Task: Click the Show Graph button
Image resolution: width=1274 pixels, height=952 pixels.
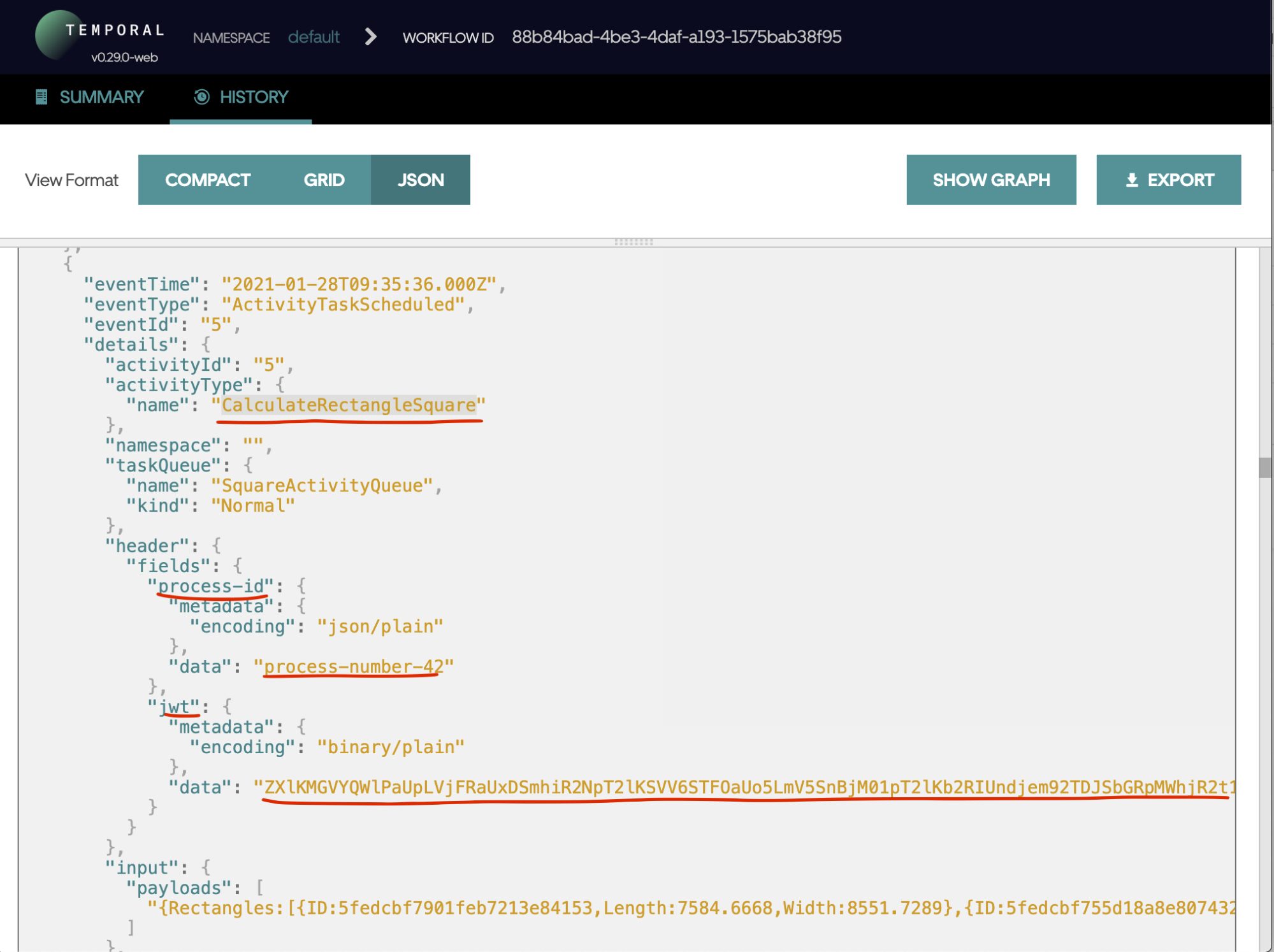Action: coord(990,180)
